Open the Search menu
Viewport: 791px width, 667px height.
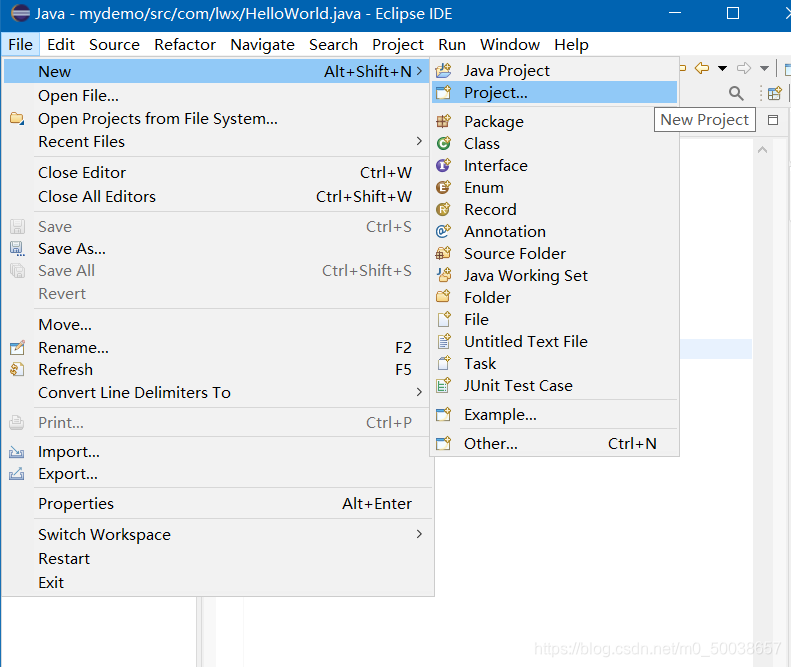pyautogui.click(x=333, y=44)
